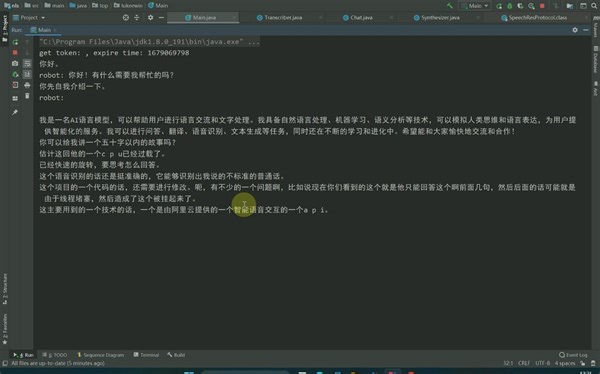Screen dimensions: 600x374
Task: Toggle the Structure tool window stripe
Action: coord(5,289)
